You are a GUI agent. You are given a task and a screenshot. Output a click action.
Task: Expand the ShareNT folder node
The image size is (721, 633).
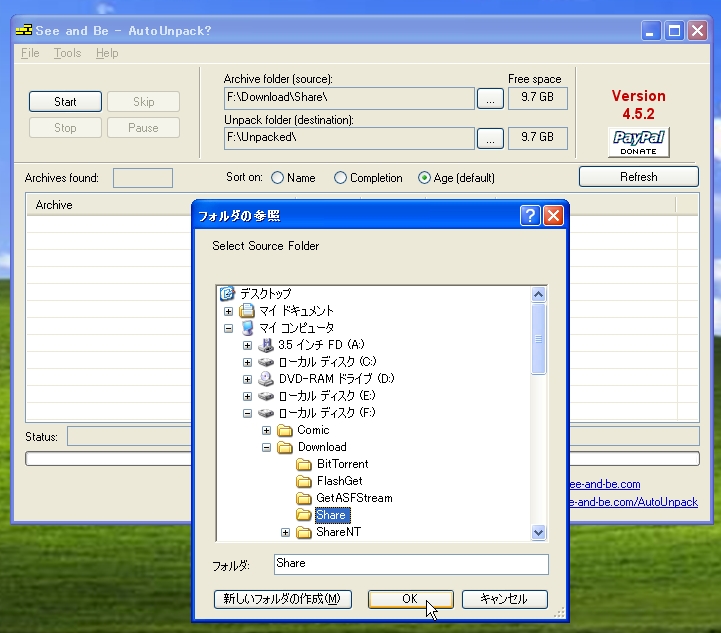click(x=286, y=532)
